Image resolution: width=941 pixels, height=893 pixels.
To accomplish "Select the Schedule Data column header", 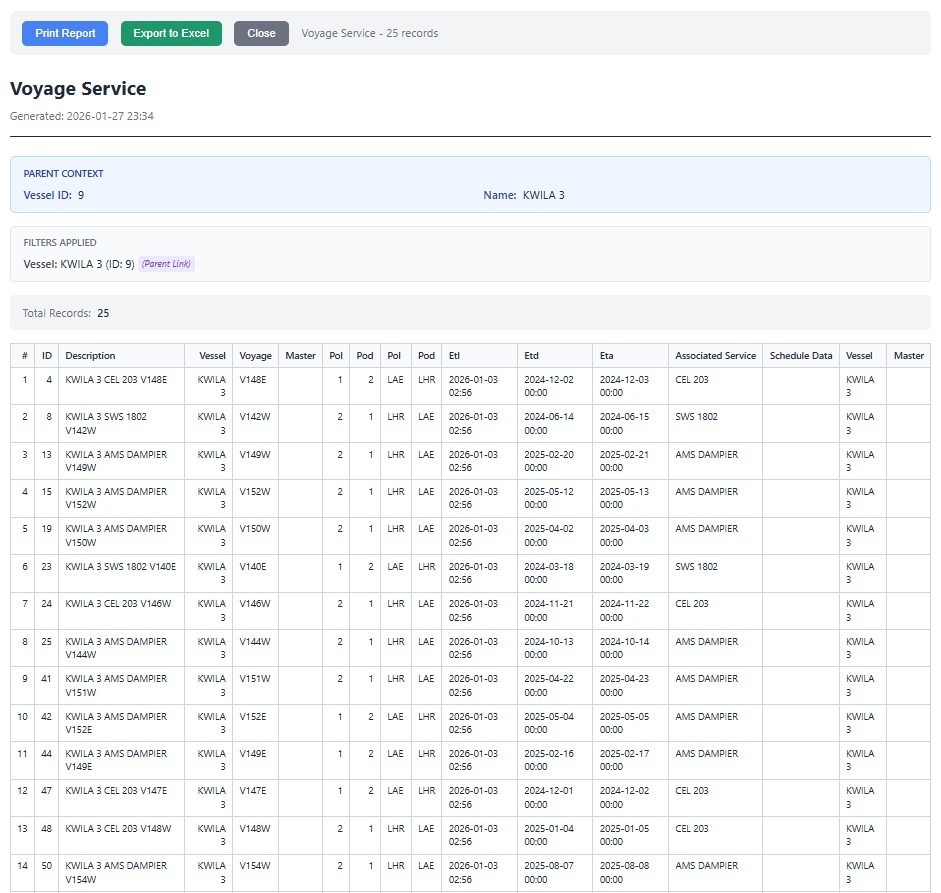I will tap(800, 356).
